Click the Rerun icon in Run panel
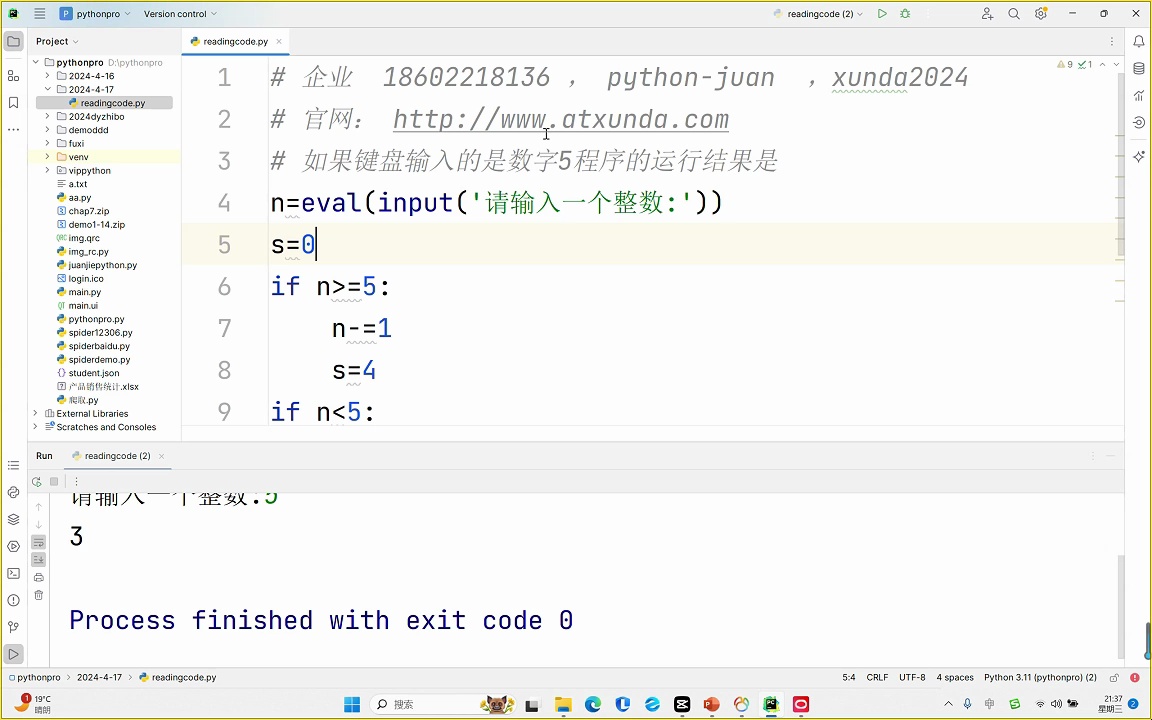The image size is (1152, 720). [37, 482]
